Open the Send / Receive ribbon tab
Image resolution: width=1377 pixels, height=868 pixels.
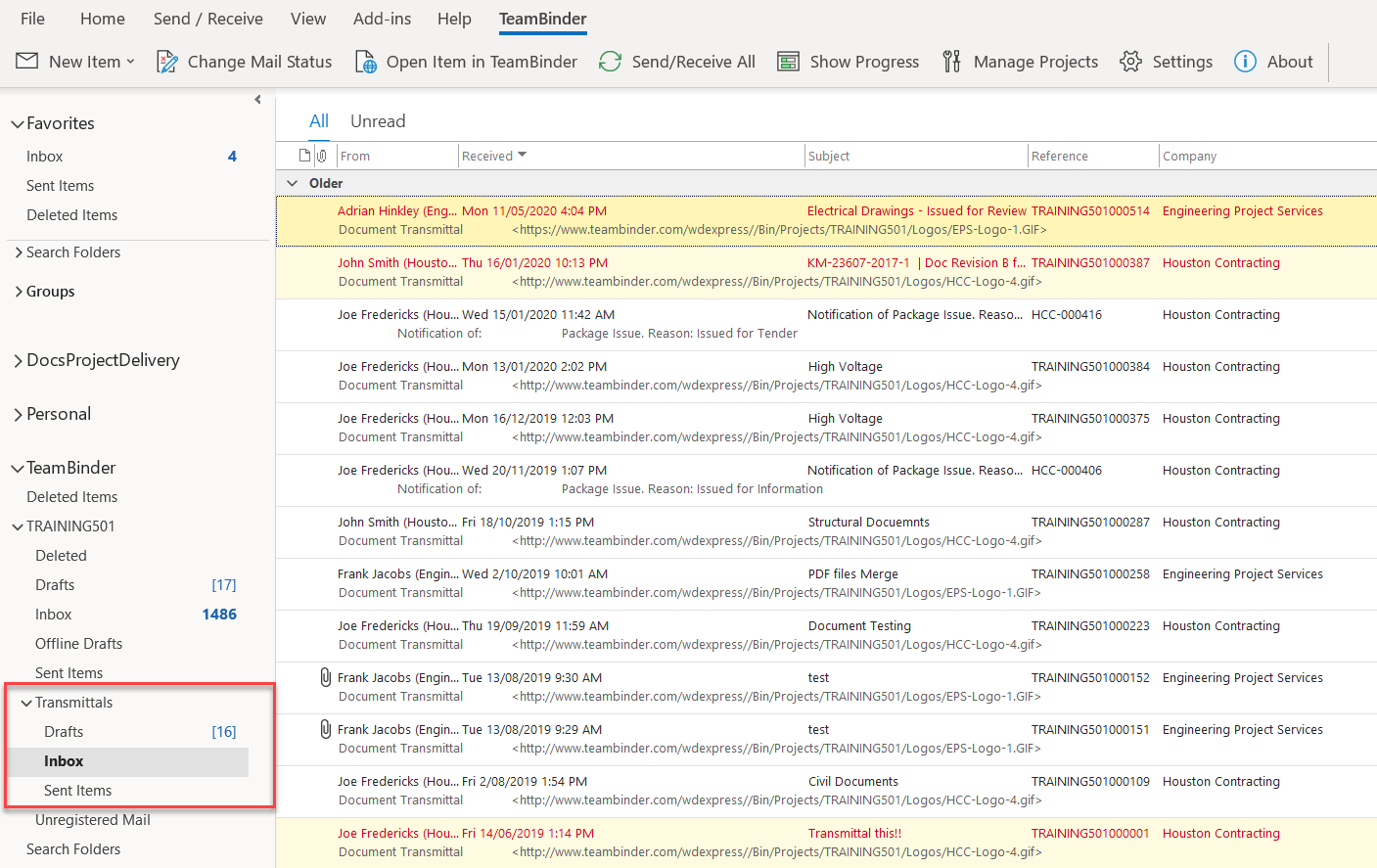tap(207, 19)
